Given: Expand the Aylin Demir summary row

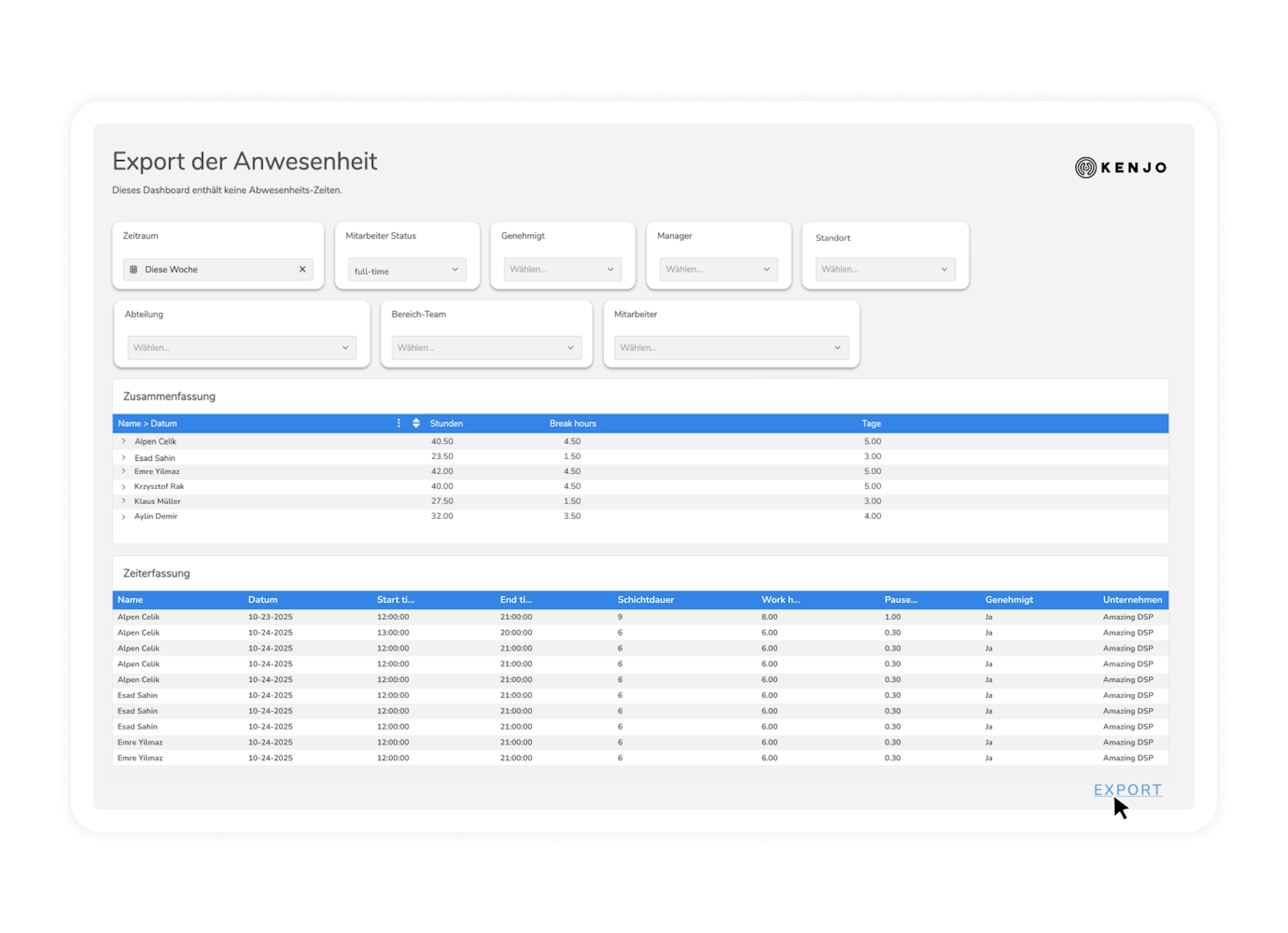Looking at the screenshot, I should (x=124, y=517).
